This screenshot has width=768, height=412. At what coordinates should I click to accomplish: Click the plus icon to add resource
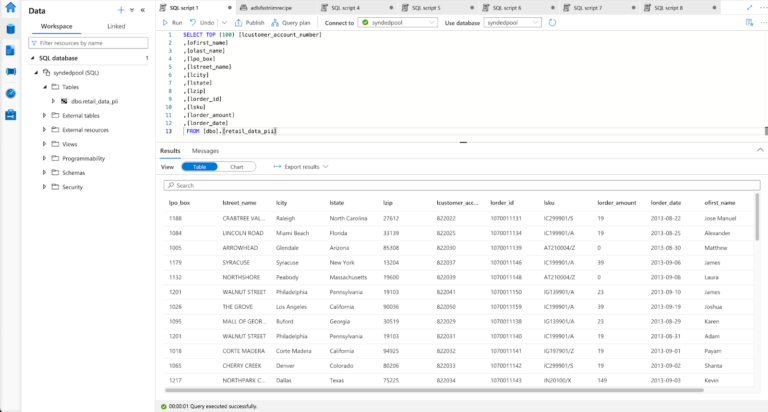click(121, 10)
